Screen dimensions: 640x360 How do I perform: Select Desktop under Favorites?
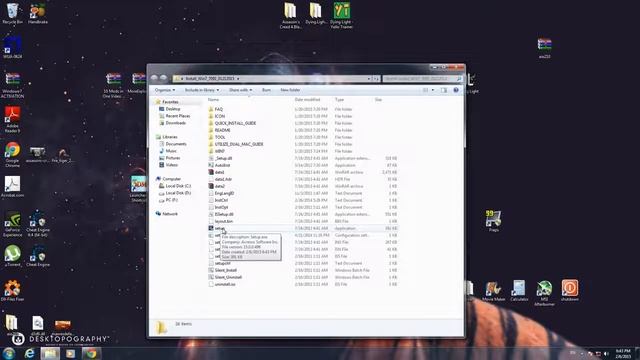click(x=173, y=109)
